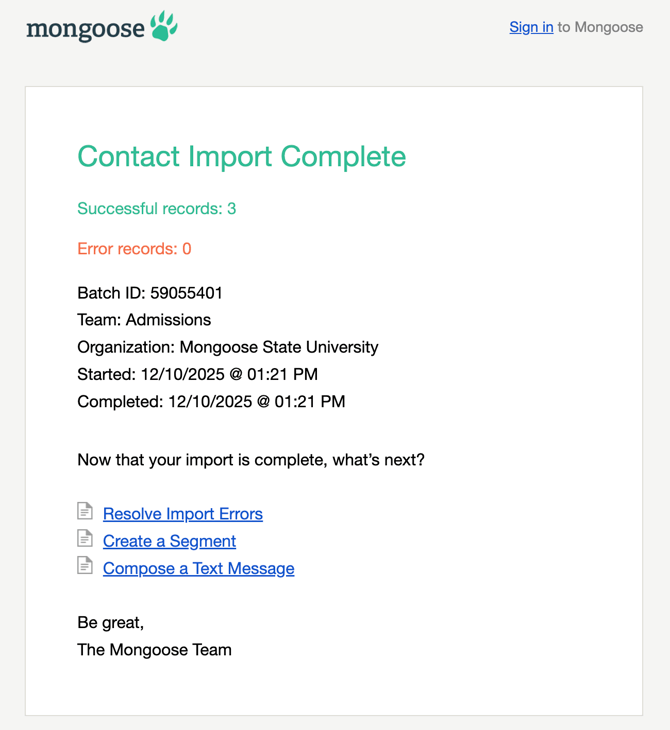Click the Started timestamp line

click(x=197, y=374)
